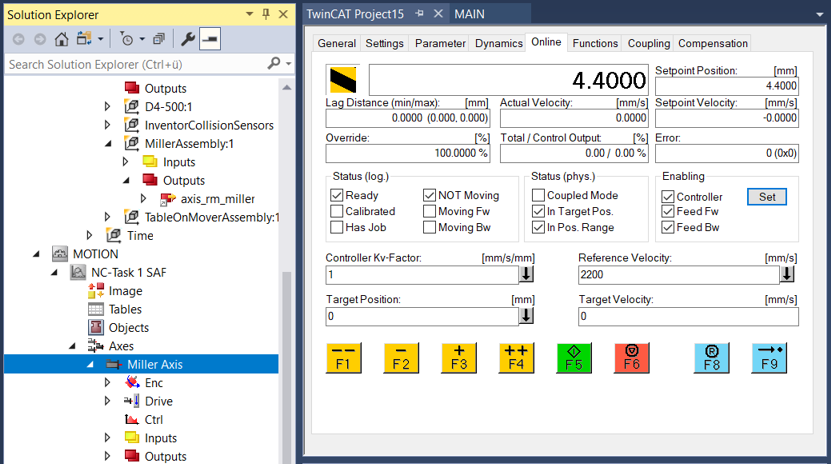Select the axis_rm_miller output item
This screenshot has width=831, height=464.
point(217,199)
